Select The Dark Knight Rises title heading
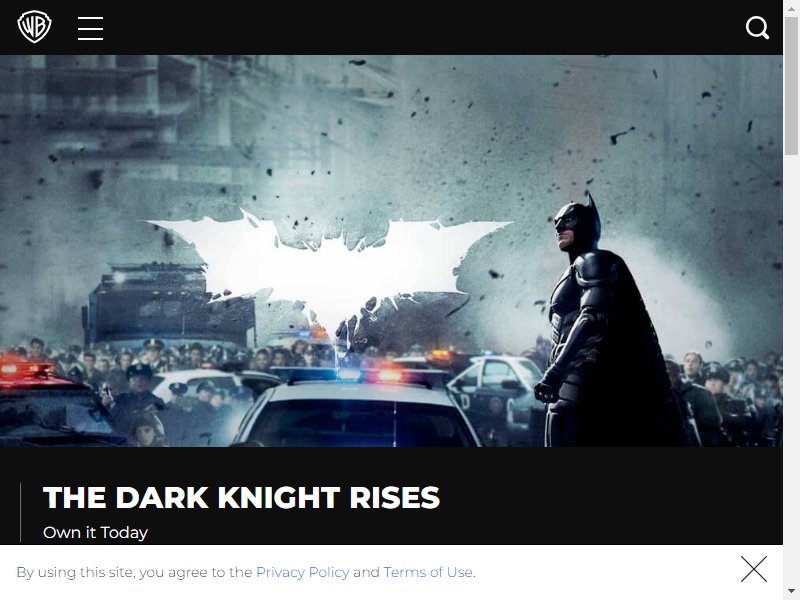 pos(241,497)
